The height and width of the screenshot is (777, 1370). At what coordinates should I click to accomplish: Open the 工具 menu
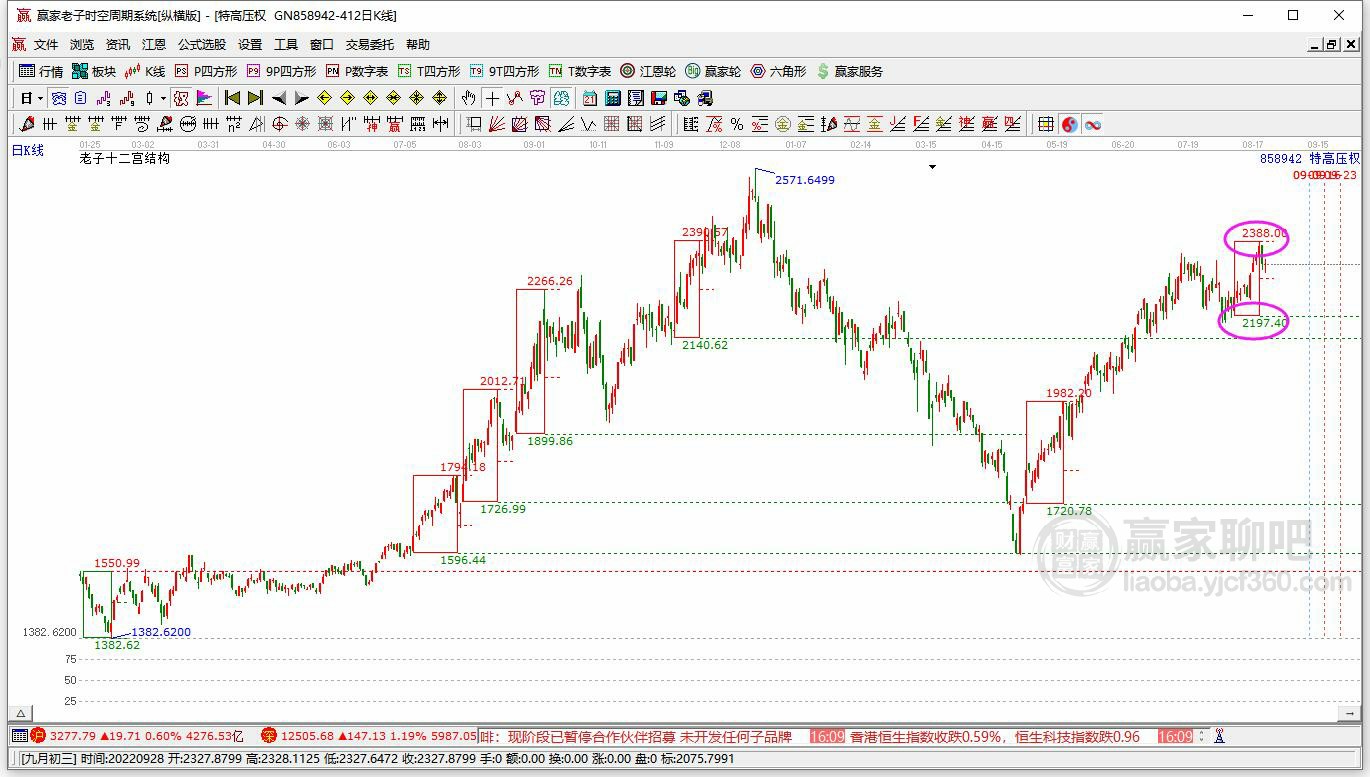[x=286, y=45]
